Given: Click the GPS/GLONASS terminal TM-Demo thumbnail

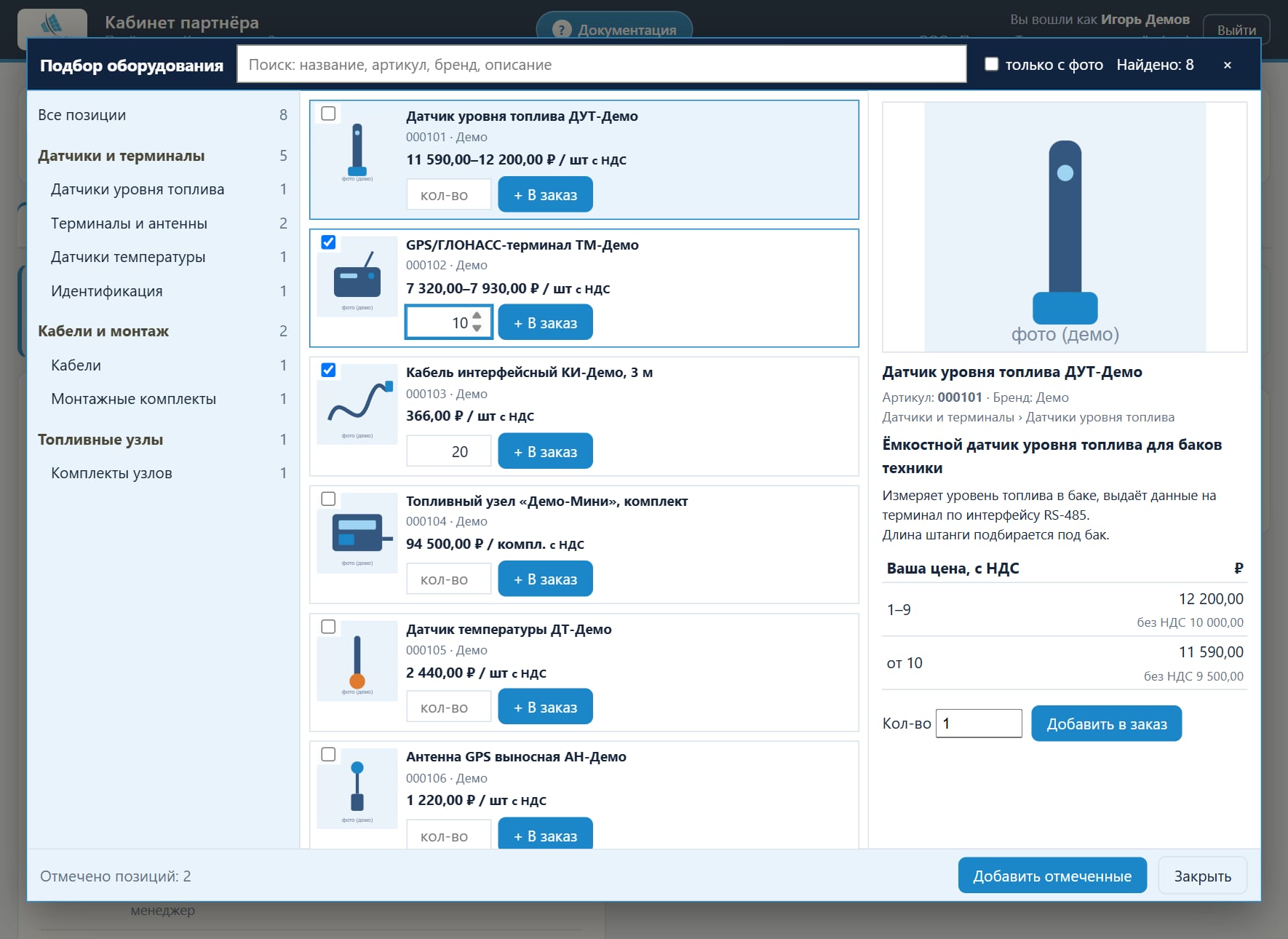Looking at the screenshot, I should pos(357,277).
